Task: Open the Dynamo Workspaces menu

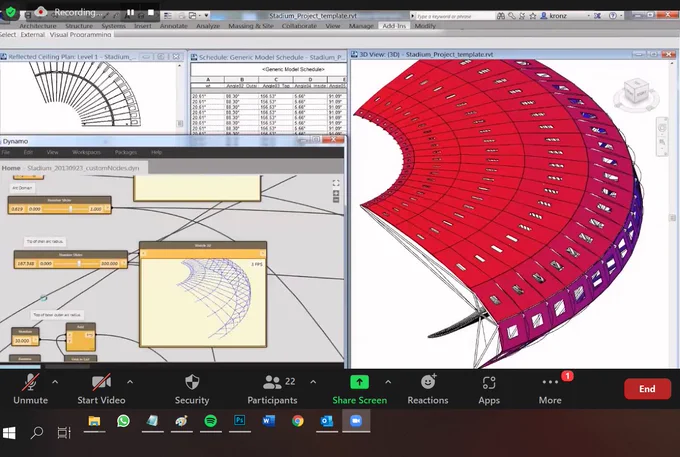Action: pos(86,152)
